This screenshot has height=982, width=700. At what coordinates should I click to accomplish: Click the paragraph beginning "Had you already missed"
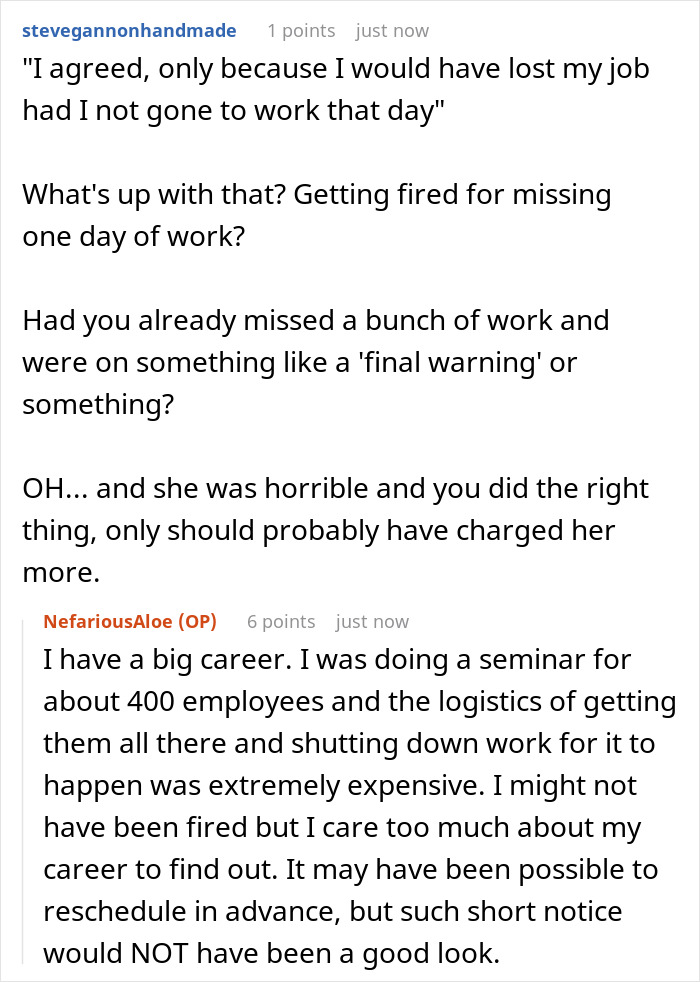[x=316, y=362]
